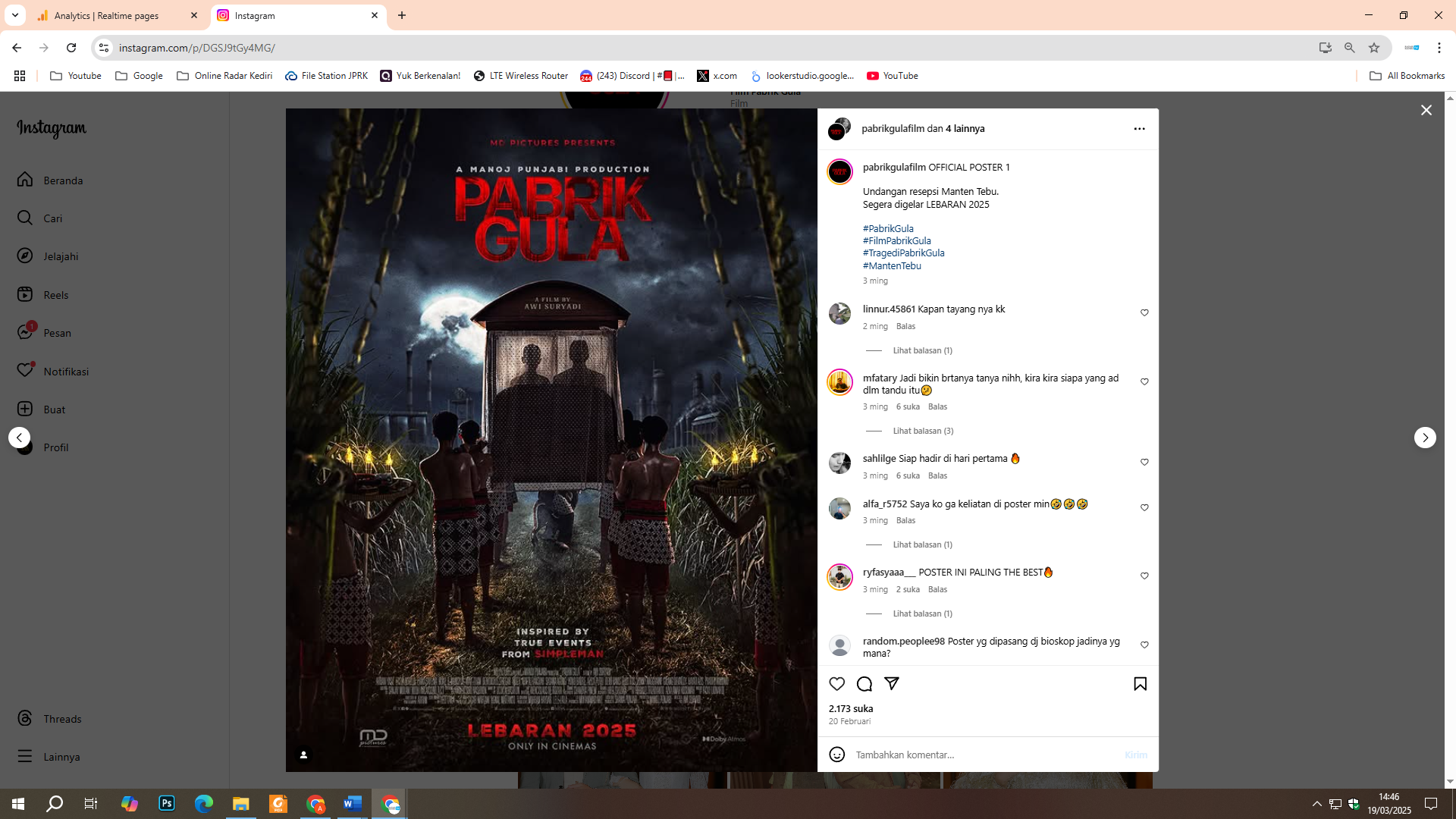The width and height of the screenshot is (1456, 819).
Task: Click the address bar URL
Action: tap(196, 48)
